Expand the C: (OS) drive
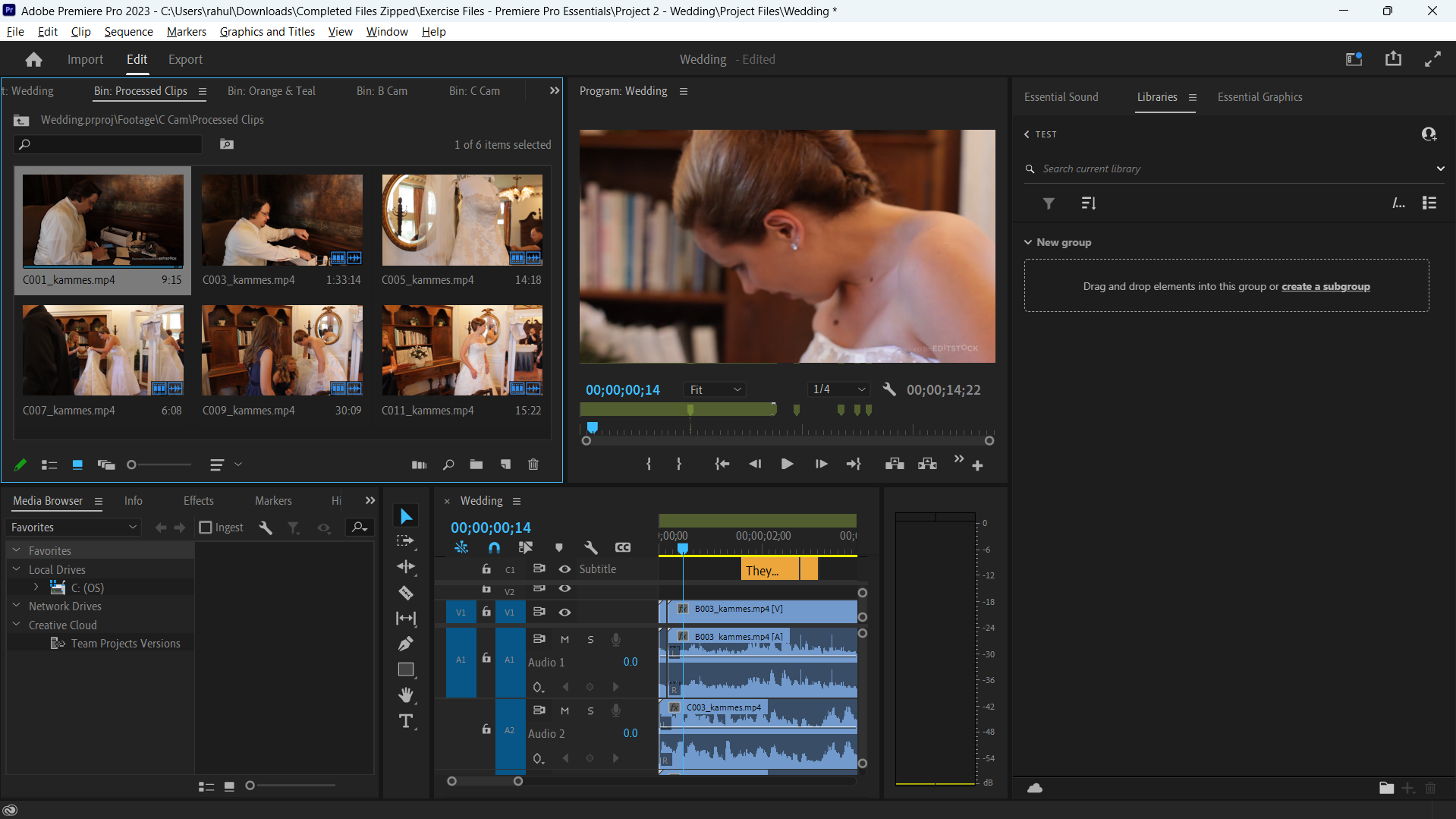 (36, 587)
